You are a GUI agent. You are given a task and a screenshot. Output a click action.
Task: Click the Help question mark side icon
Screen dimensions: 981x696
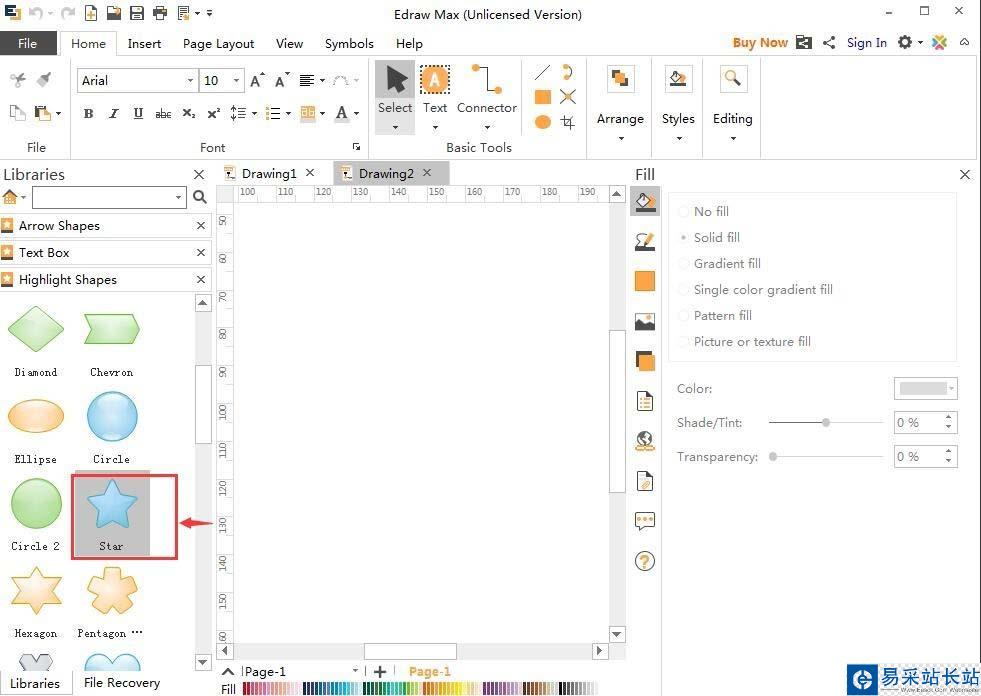tap(645, 561)
